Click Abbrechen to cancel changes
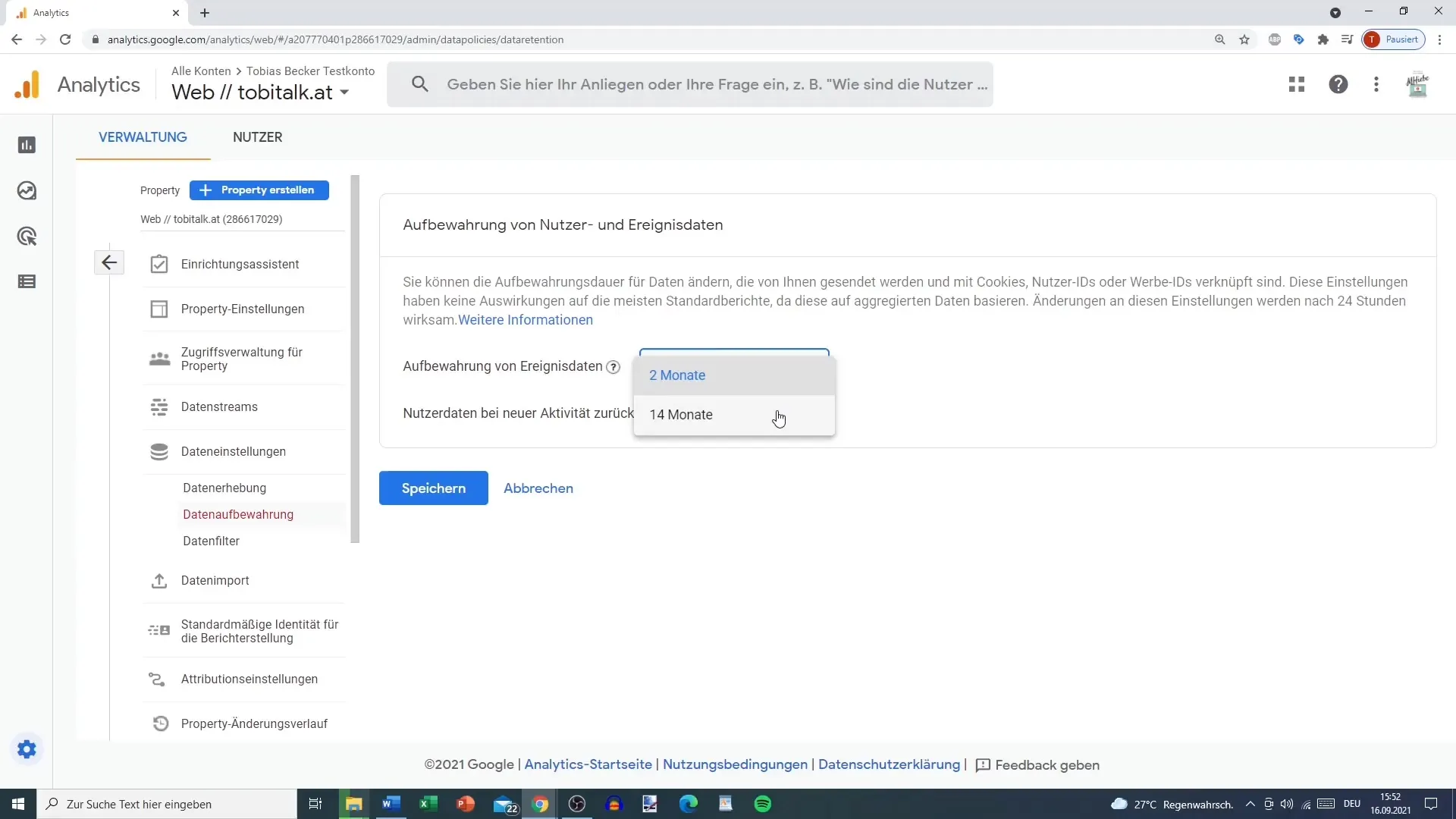The image size is (1456, 819). [538, 488]
